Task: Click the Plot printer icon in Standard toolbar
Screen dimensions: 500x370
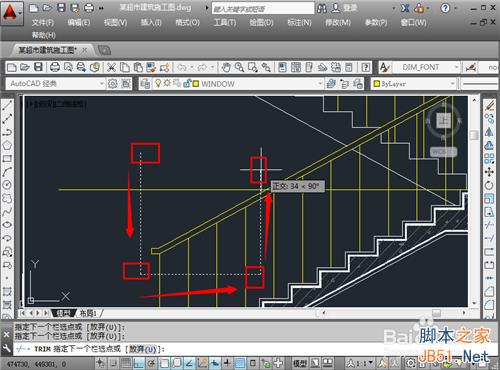Action: [x=55, y=67]
